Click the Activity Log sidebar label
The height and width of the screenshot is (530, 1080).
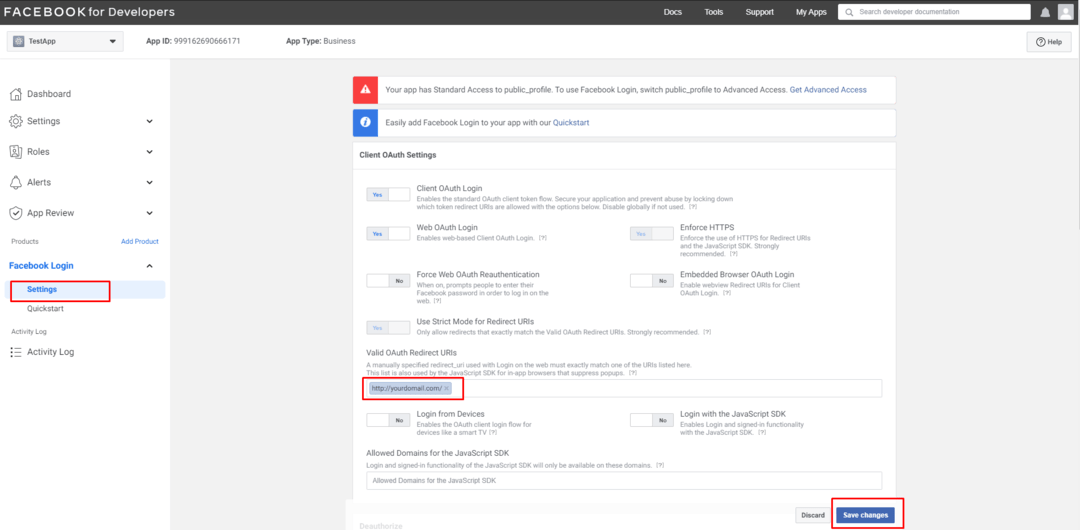50,352
